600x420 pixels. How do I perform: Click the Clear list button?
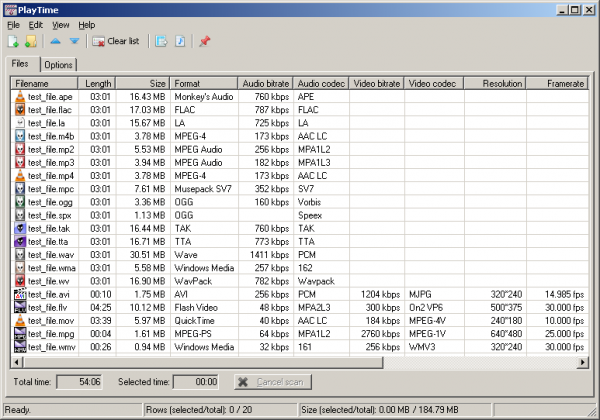(115, 41)
